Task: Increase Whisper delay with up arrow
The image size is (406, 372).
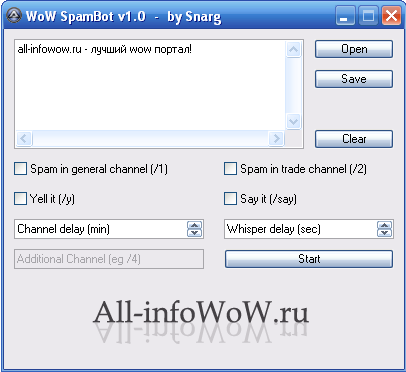Action: tap(384, 225)
